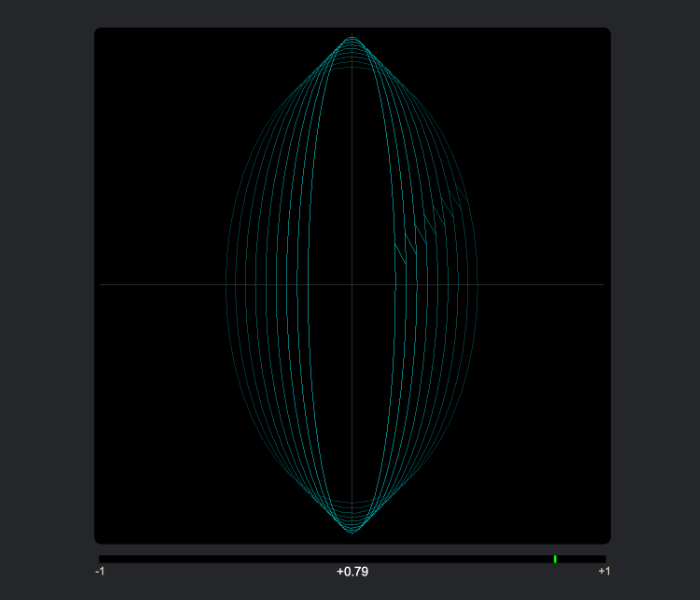Click the vectorscope goniometer display
700x600 pixels.
pyautogui.click(x=352, y=286)
